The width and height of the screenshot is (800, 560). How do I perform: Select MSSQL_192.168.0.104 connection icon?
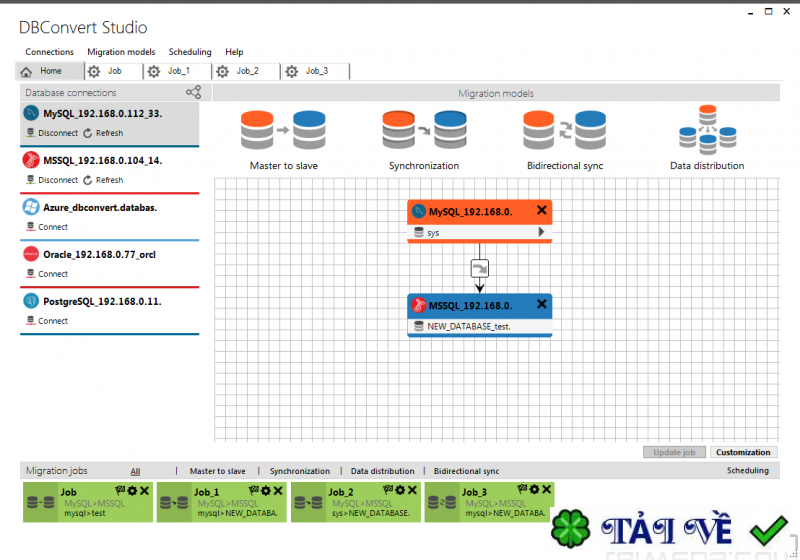click(x=31, y=160)
